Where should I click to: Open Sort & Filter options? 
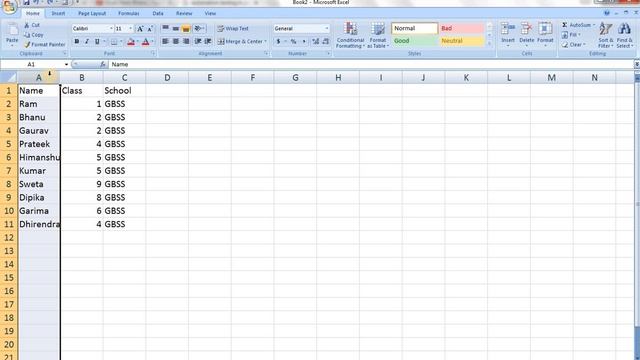click(606, 35)
